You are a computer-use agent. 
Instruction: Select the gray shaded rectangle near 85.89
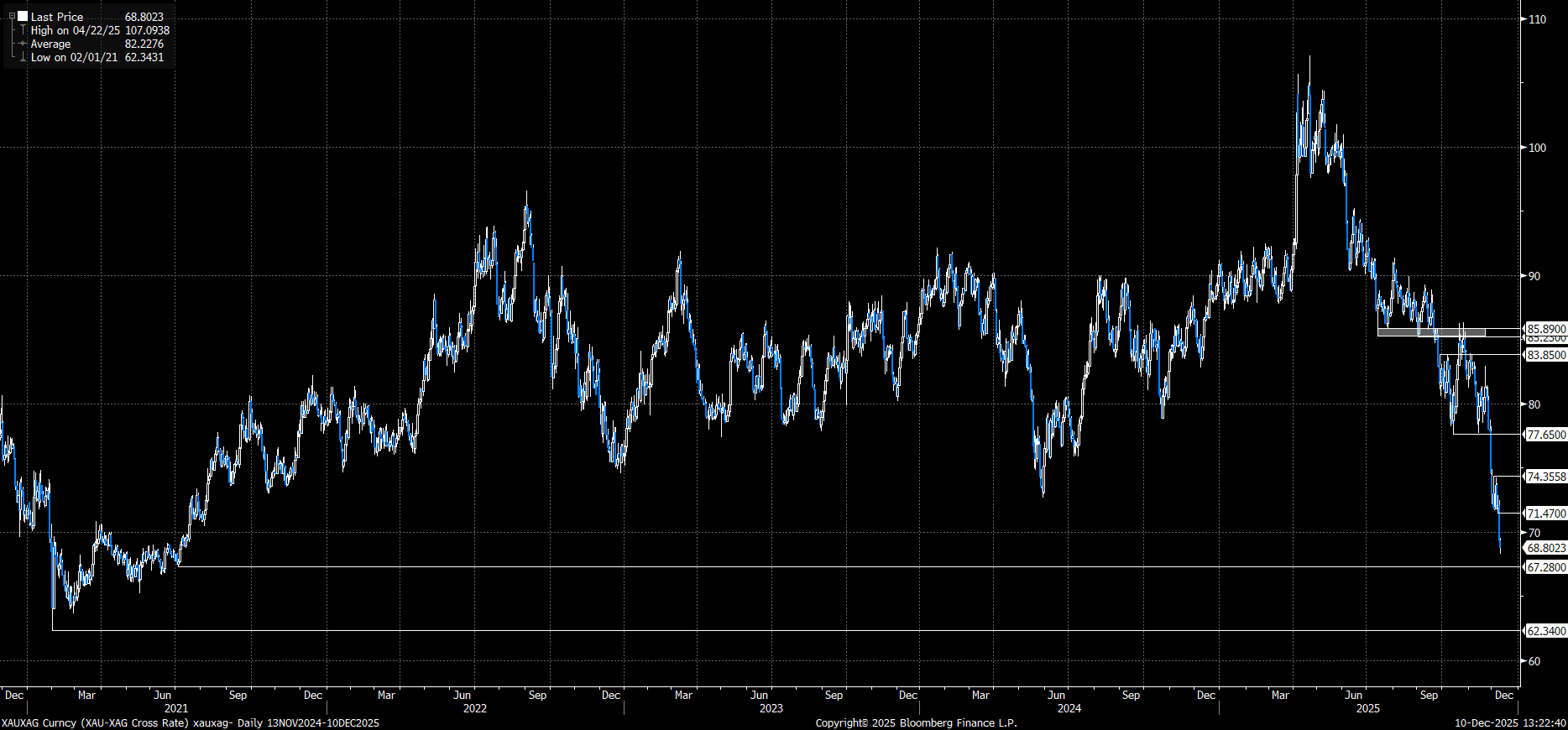[x=1430, y=333]
